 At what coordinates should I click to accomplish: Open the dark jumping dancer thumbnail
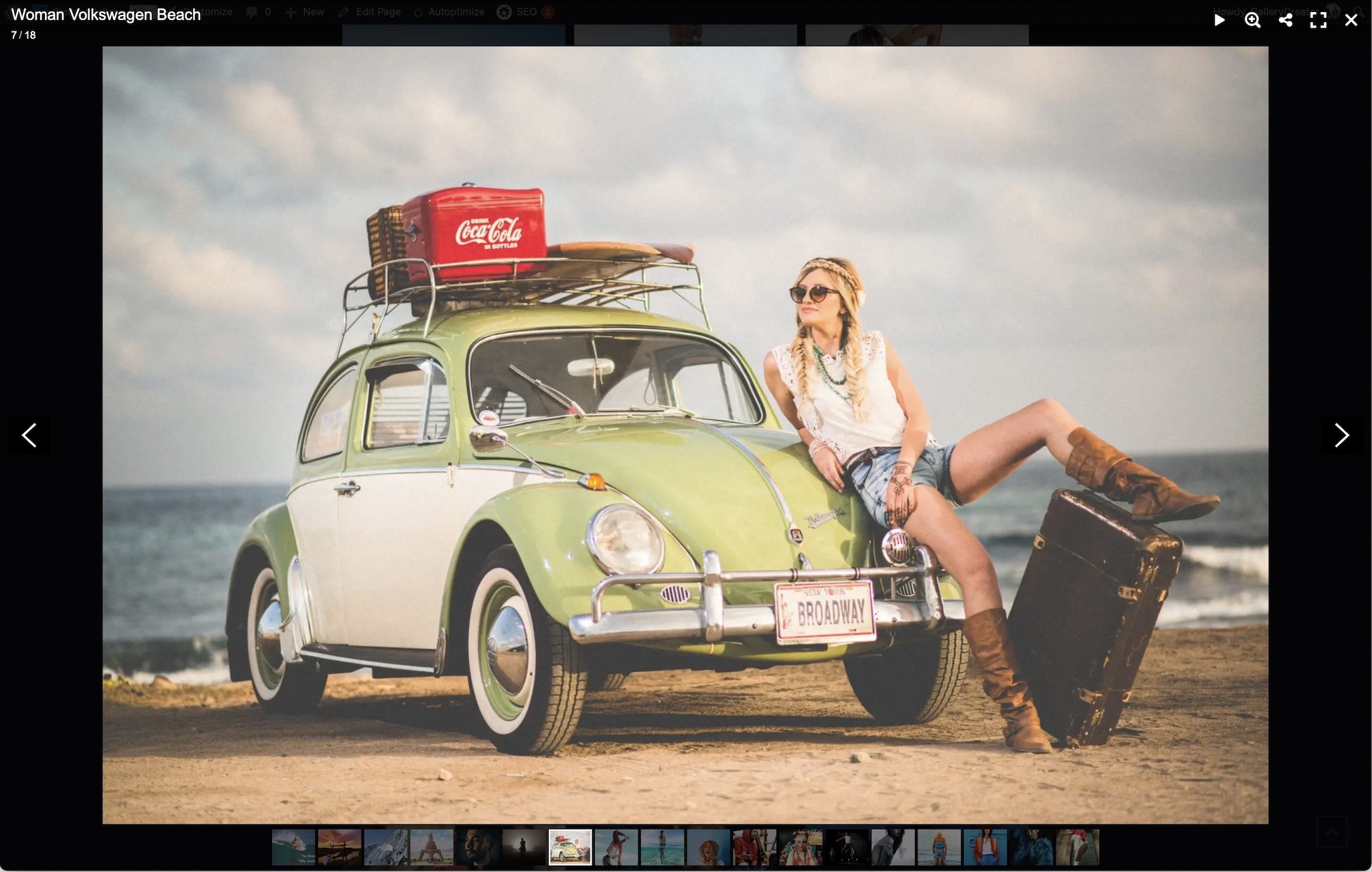point(847,847)
